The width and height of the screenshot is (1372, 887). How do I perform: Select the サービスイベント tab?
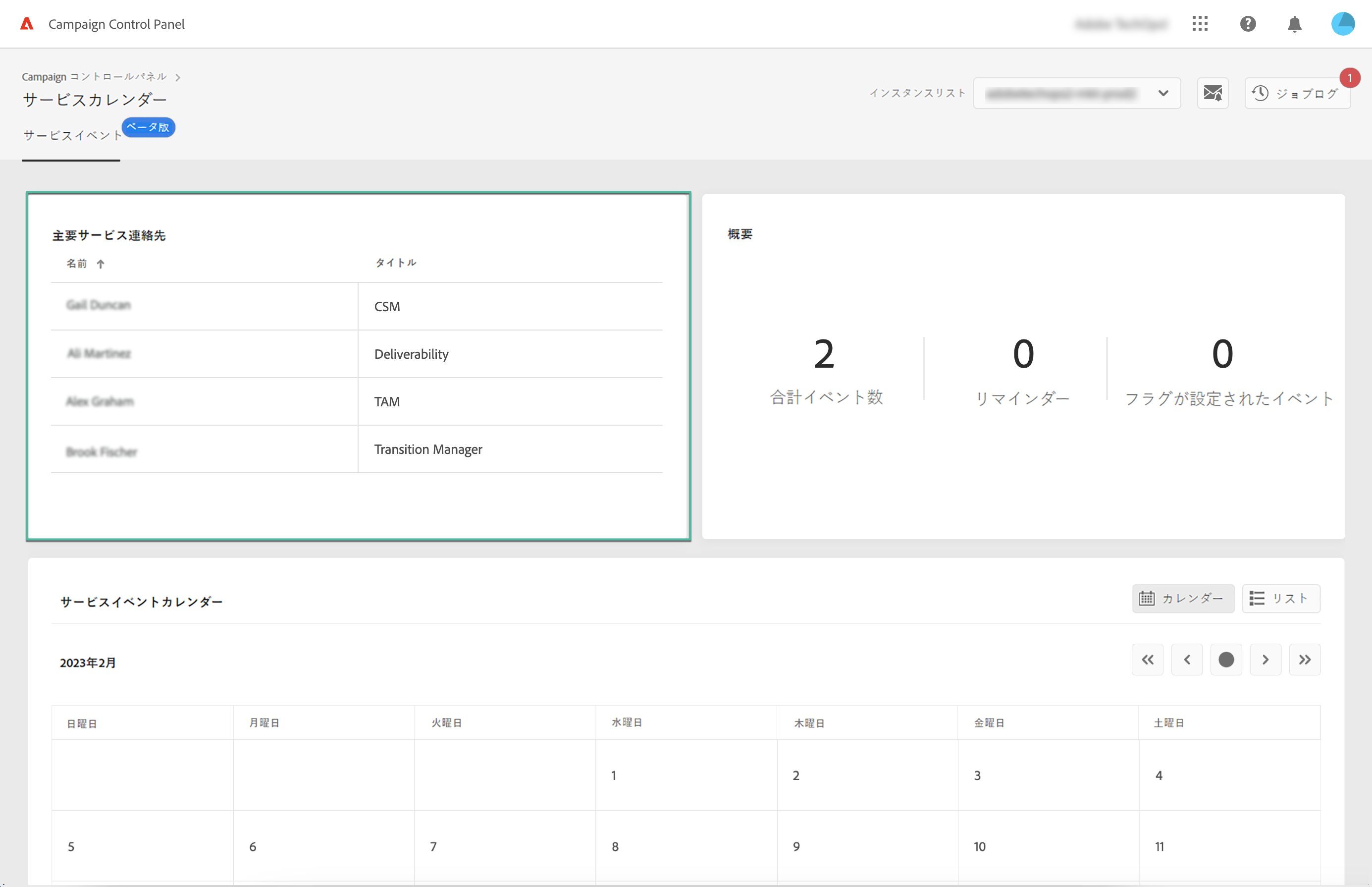72,135
